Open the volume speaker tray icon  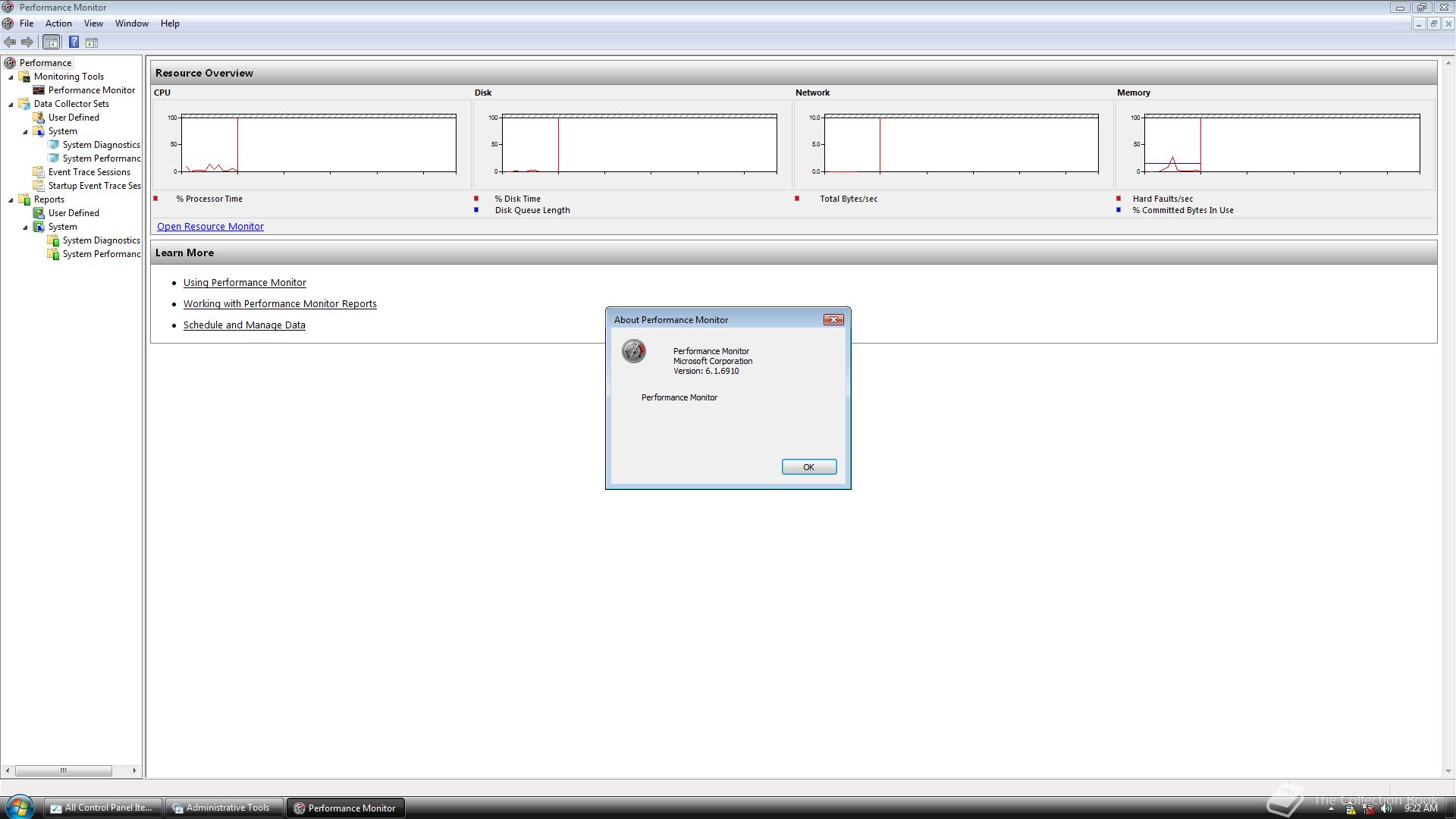click(1387, 809)
